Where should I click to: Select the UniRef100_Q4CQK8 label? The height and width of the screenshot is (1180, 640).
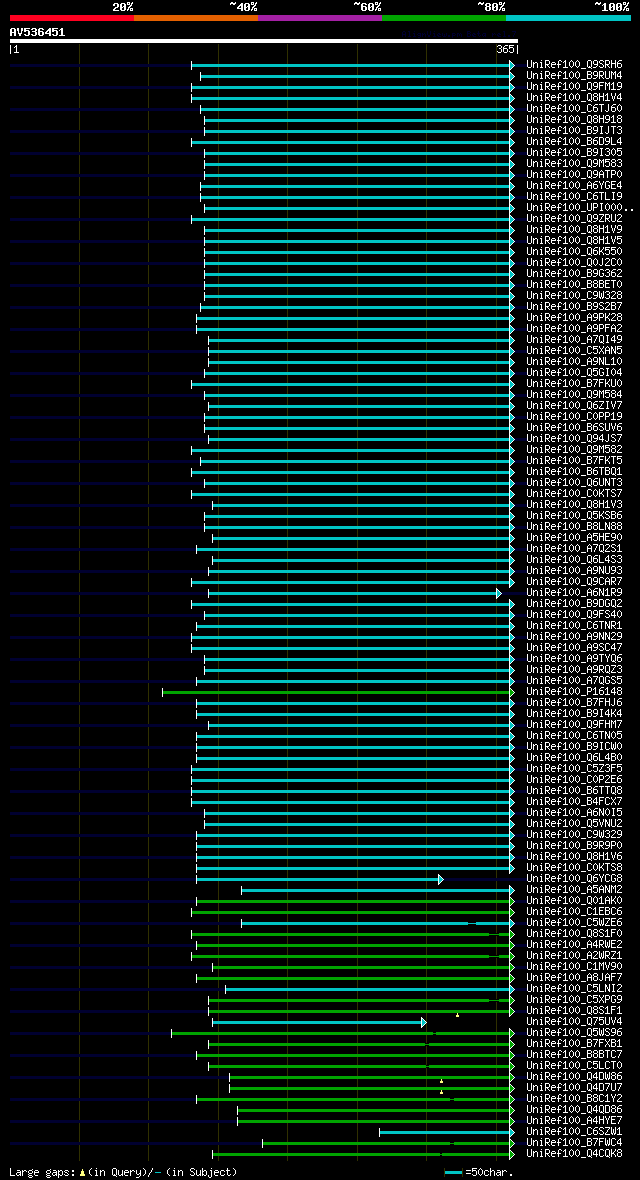(574, 1154)
